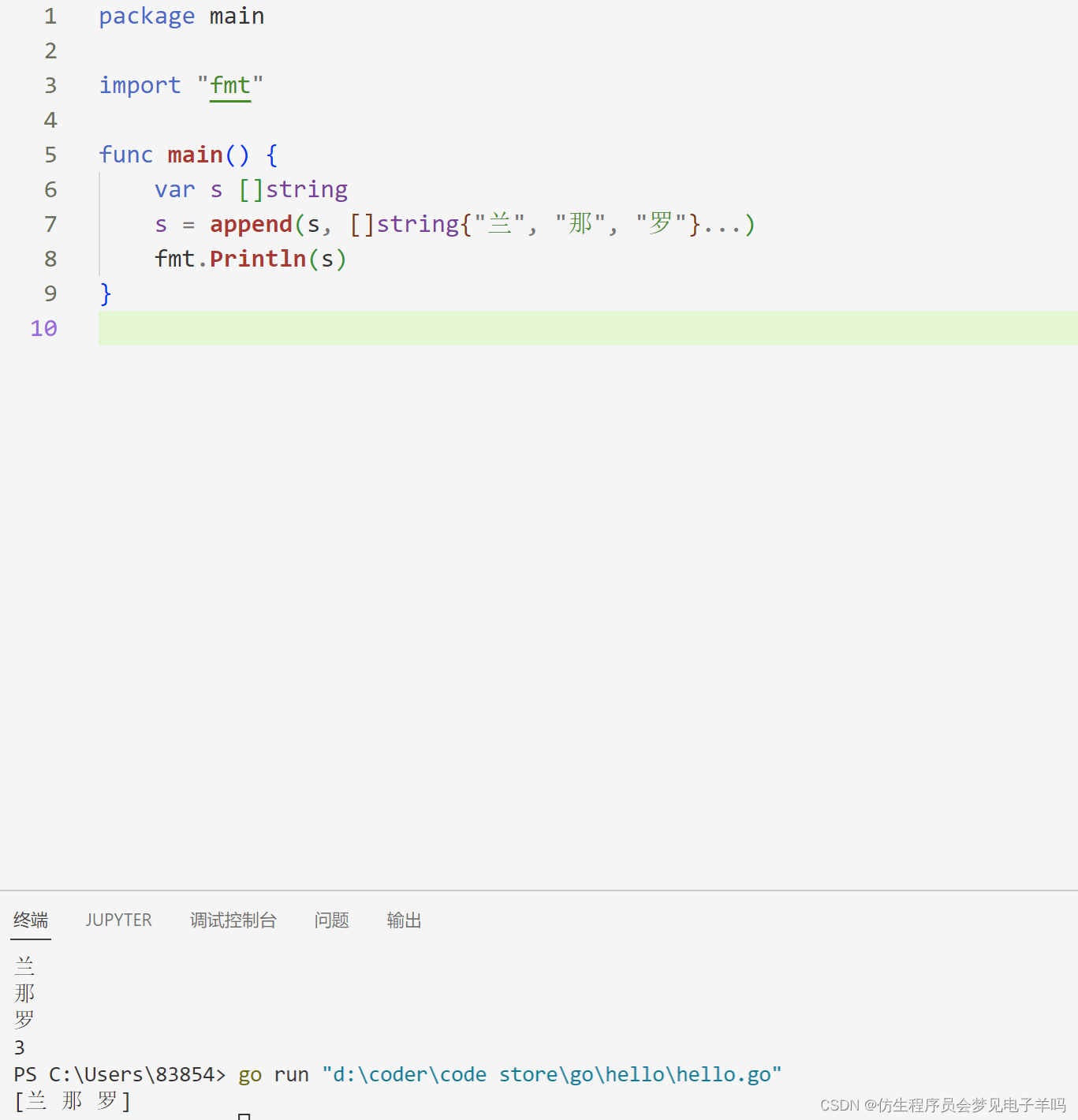Screen dimensions: 1078x1120
Task: Click line number 8 in gutter
Action: [50, 259]
